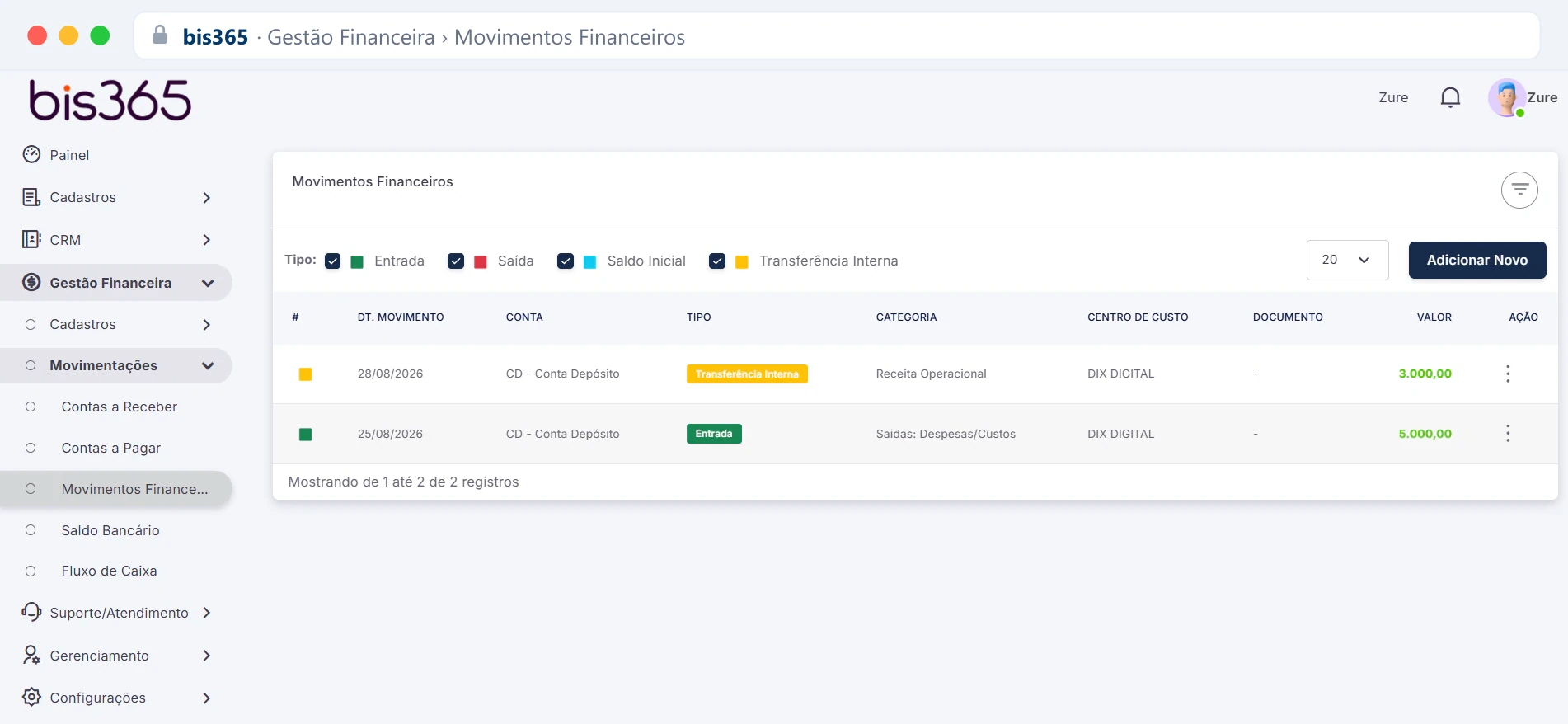Click green swatch in 25/08/2026 row
This screenshot has height=724, width=1568.
pos(305,435)
